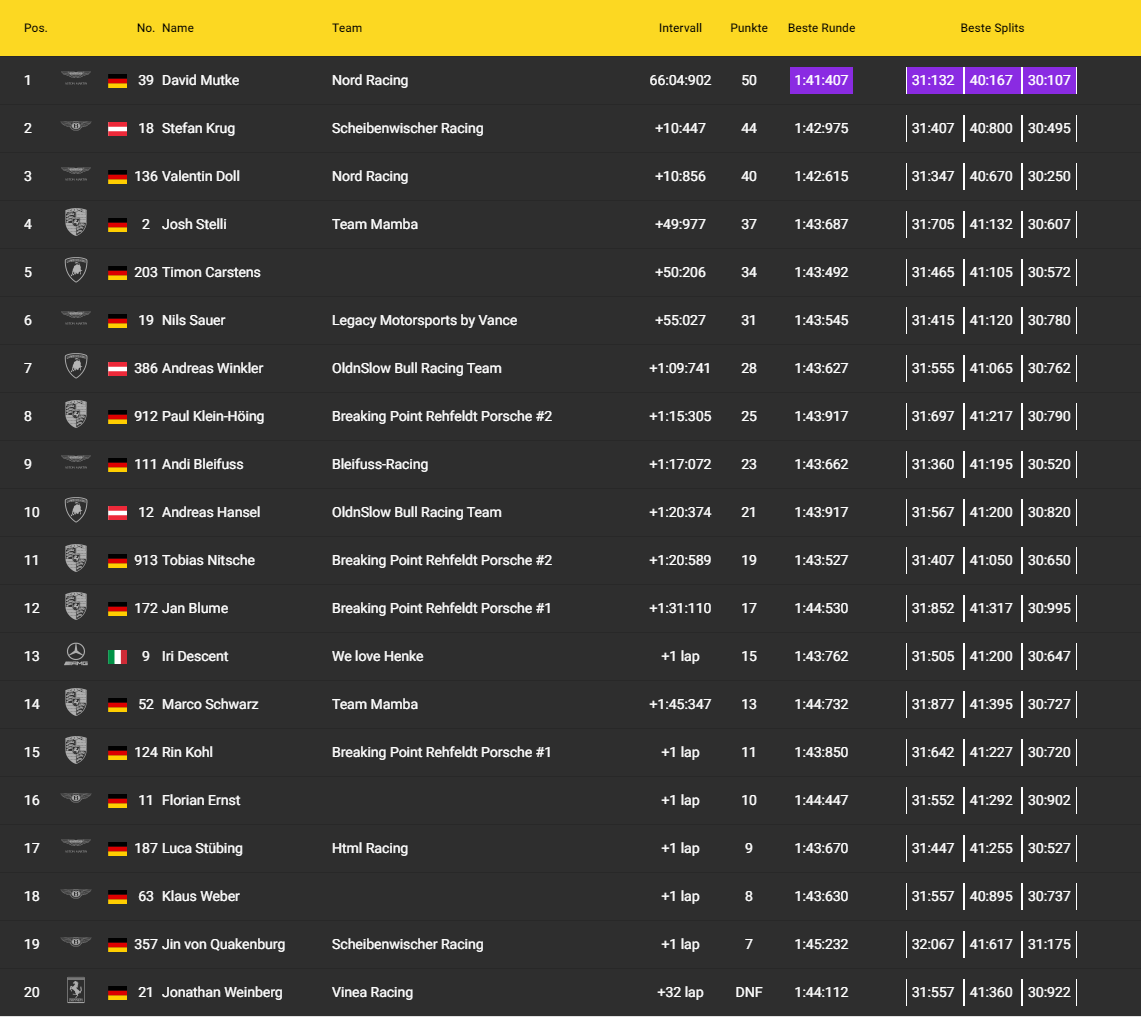Click the Bentley wings logo beside Stefan Krug

click(75, 128)
